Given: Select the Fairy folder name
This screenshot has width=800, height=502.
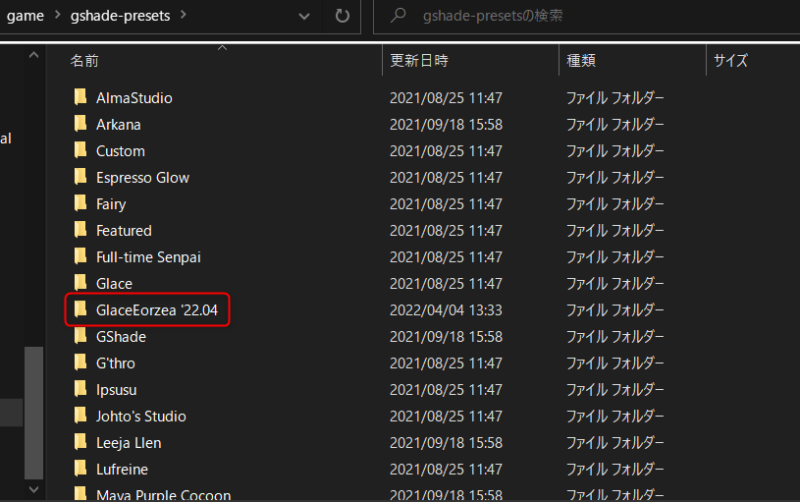Looking at the screenshot, I should tap(111, 204).
